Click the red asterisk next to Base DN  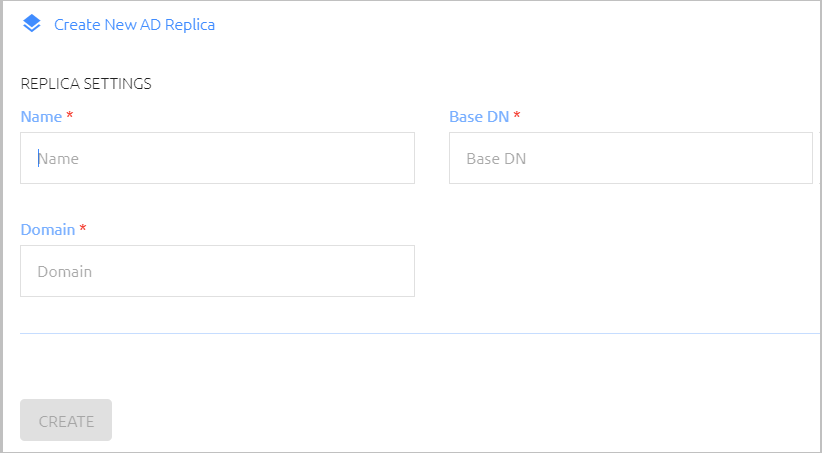[517, 115]
